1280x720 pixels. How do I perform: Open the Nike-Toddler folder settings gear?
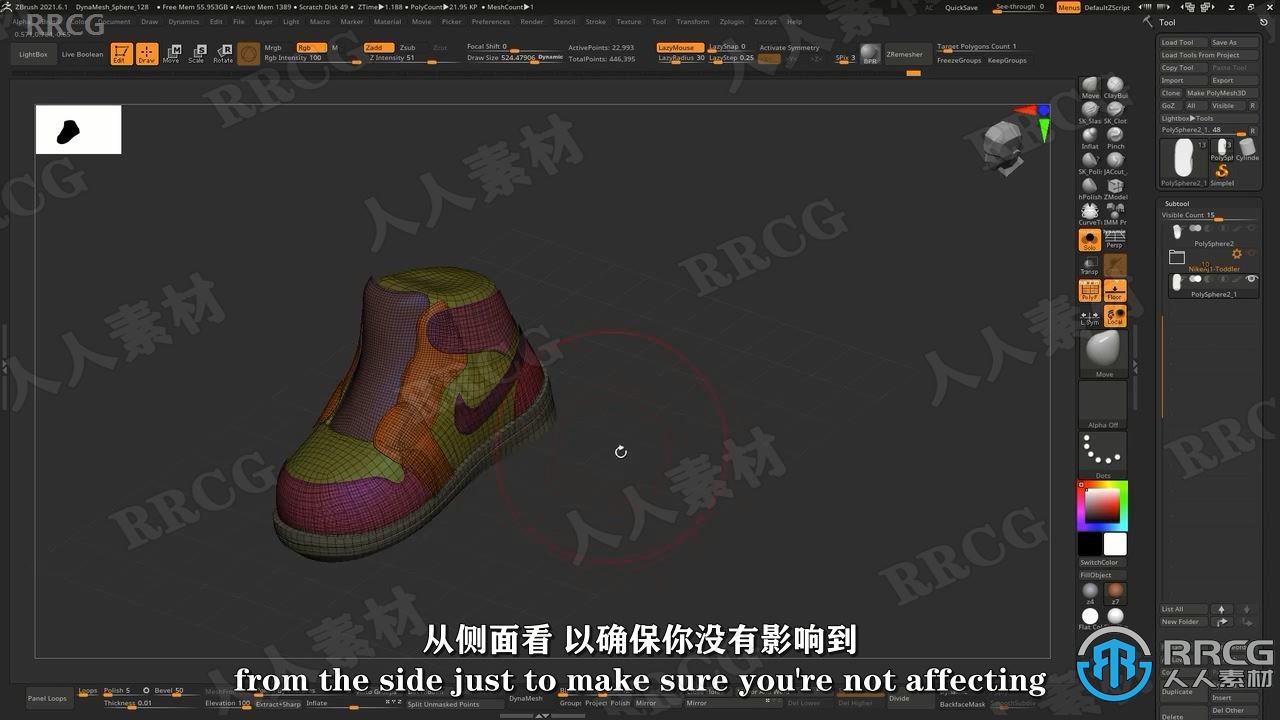point(1236,254)
